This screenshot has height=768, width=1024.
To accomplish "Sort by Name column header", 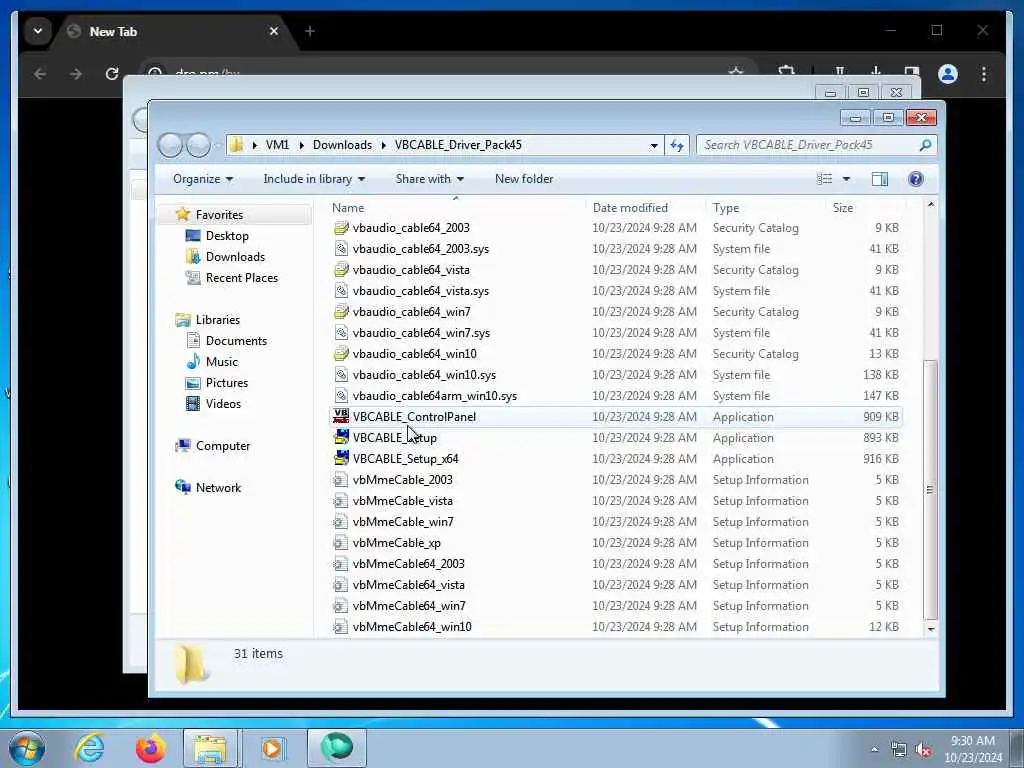I will pyautogui.click(x=347, y=208).
